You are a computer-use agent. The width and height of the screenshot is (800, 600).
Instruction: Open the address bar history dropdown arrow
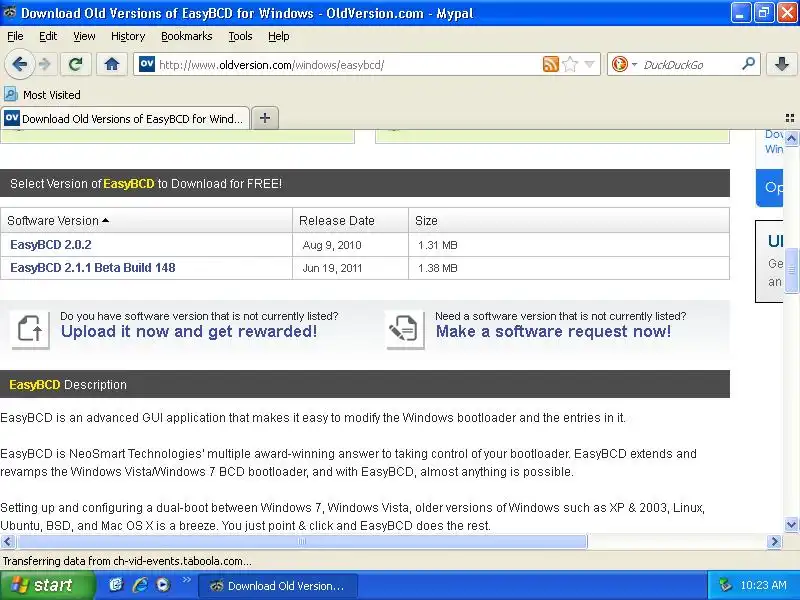click(x=589, y=64)
